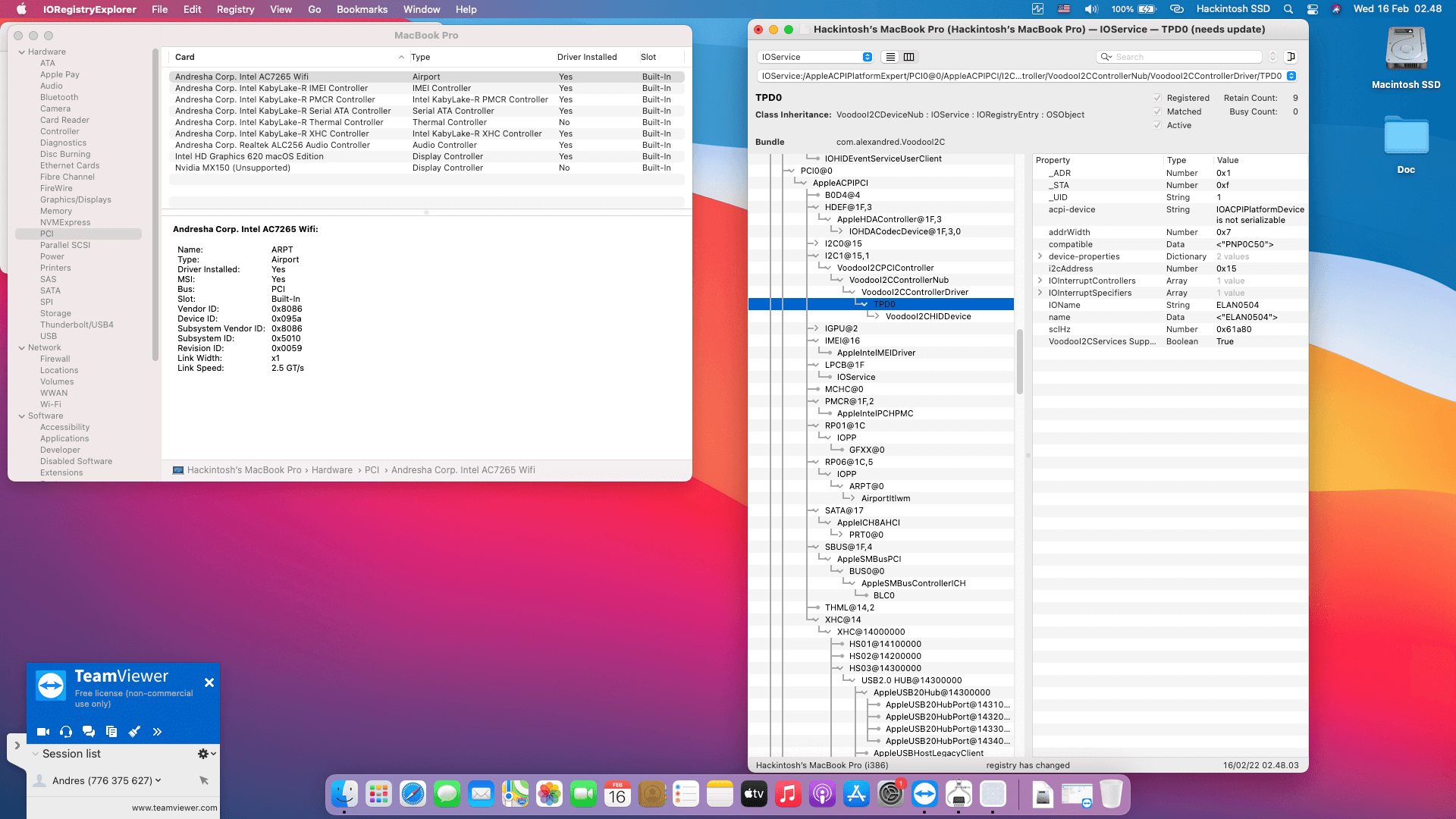Image resolution: width=1456 pixels, height=819 pixels.
Task: Open the Bookmarks menu
Action: (362, 9)
